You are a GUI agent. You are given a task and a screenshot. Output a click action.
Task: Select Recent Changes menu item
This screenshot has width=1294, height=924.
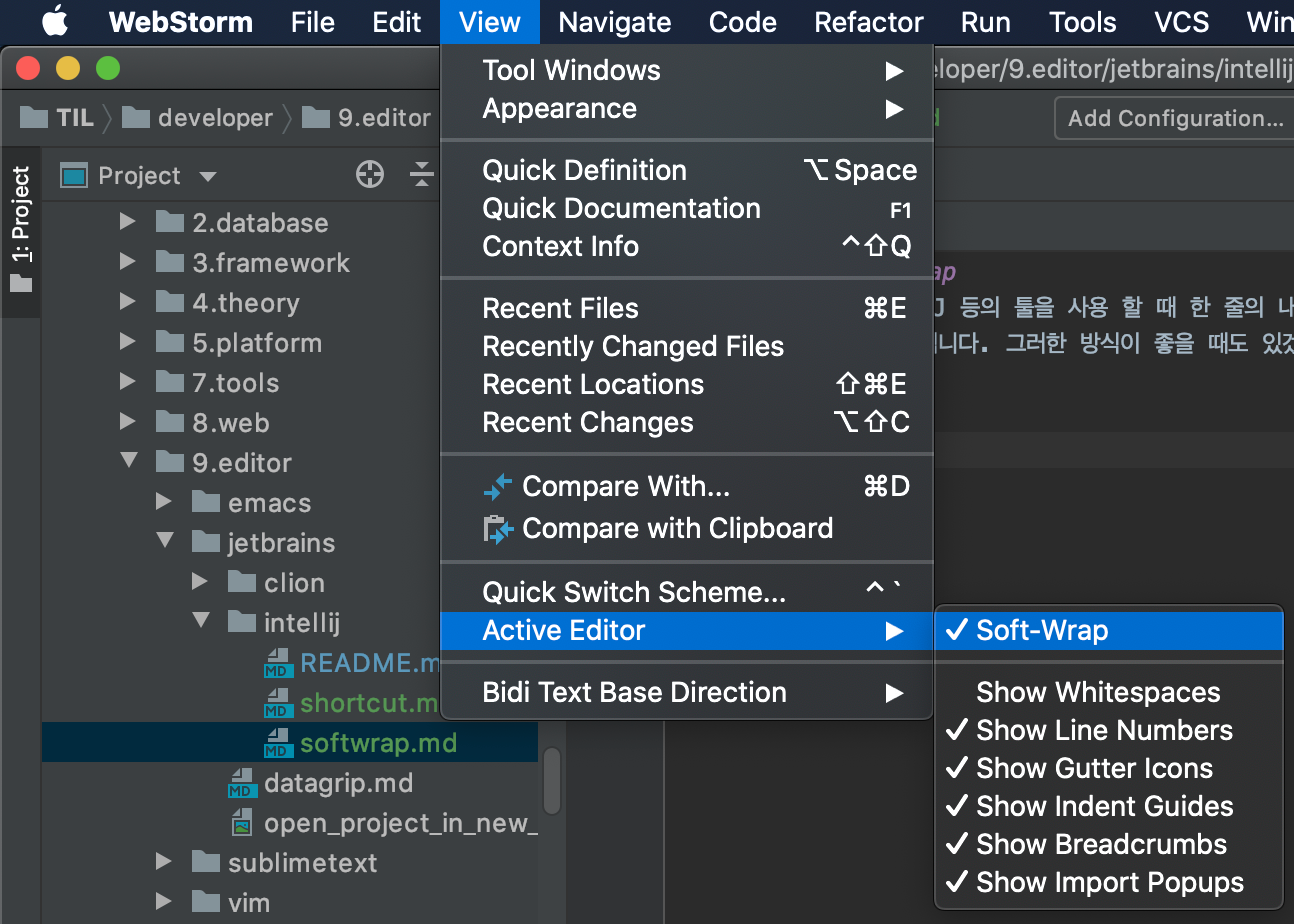point(687,422)
